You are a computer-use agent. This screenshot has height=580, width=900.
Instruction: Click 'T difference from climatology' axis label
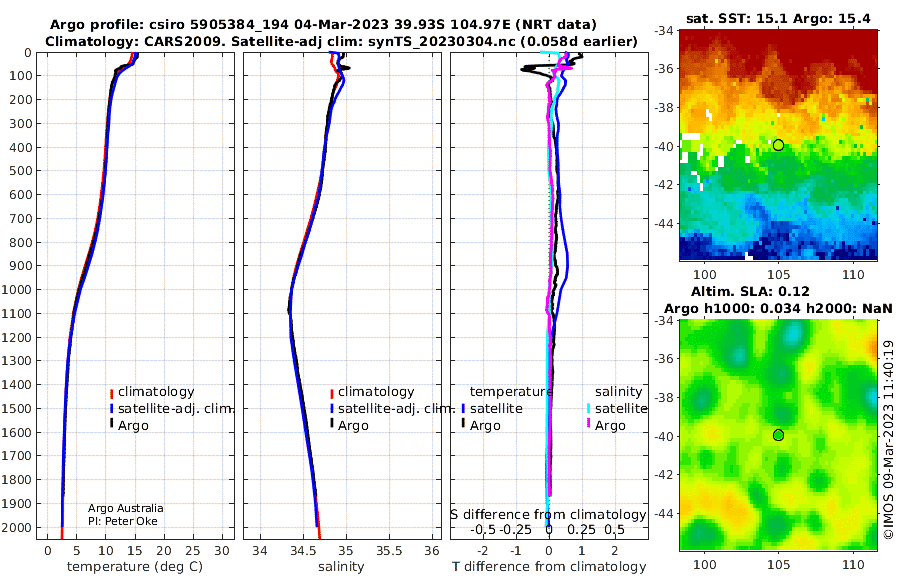pyautogui.click(x=549, y=566)
